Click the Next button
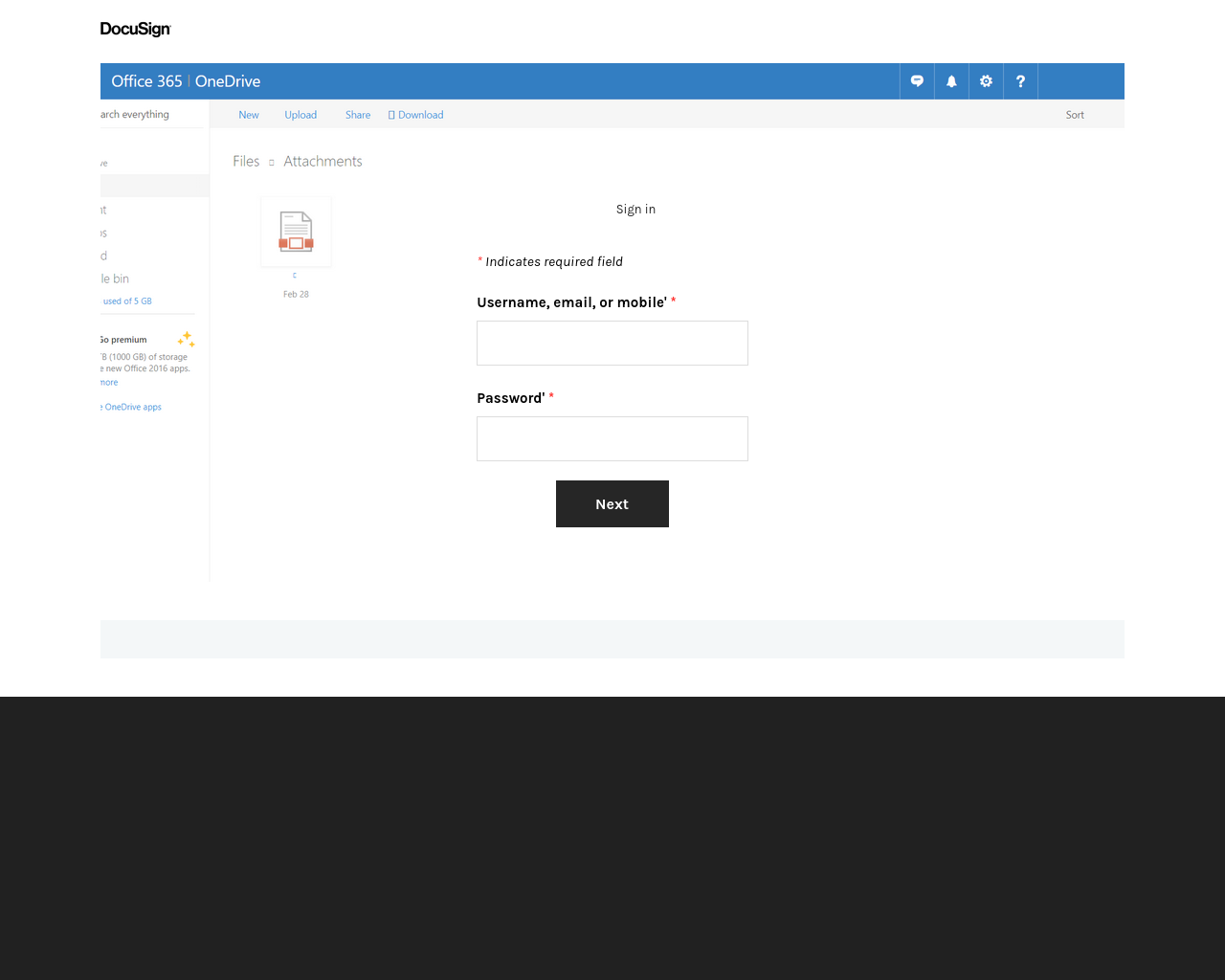The height and width of the screenshot is (980, 1225). point(612,503)
